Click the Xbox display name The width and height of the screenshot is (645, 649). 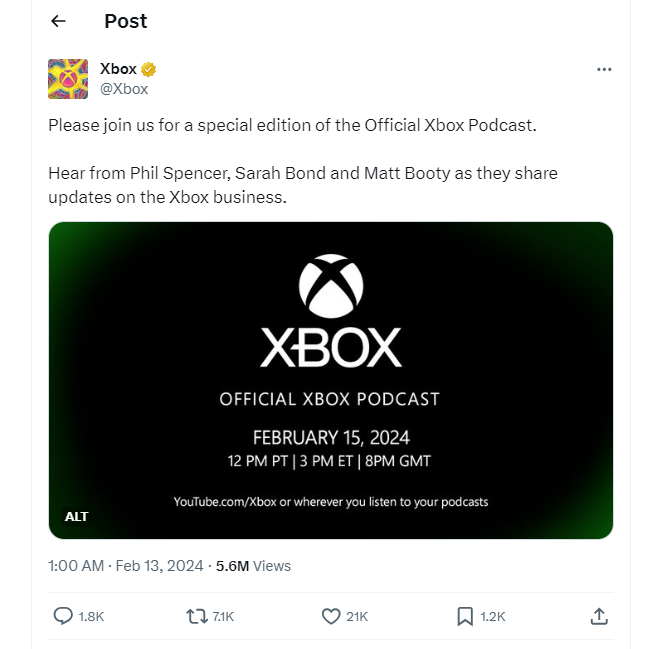click(x=118, y=69)
